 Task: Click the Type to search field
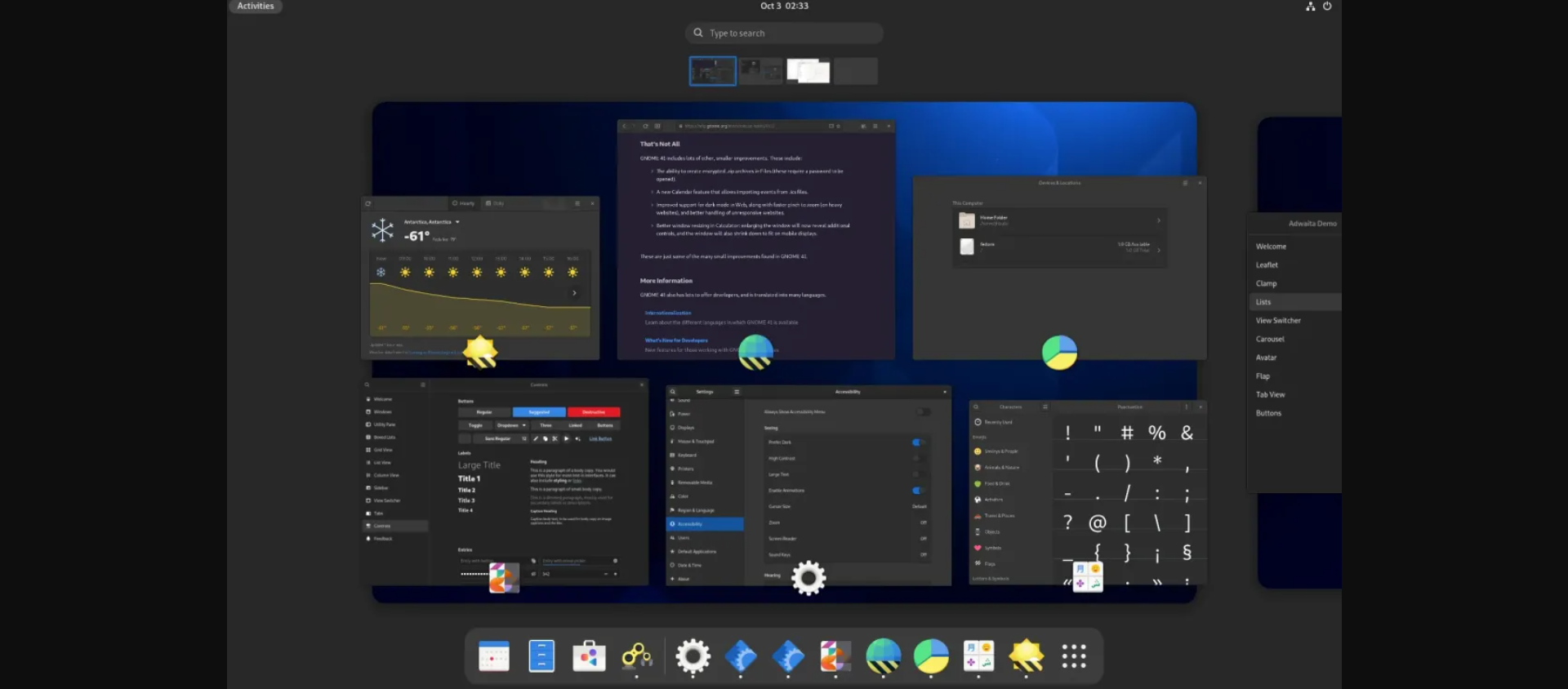click(784, 33)
